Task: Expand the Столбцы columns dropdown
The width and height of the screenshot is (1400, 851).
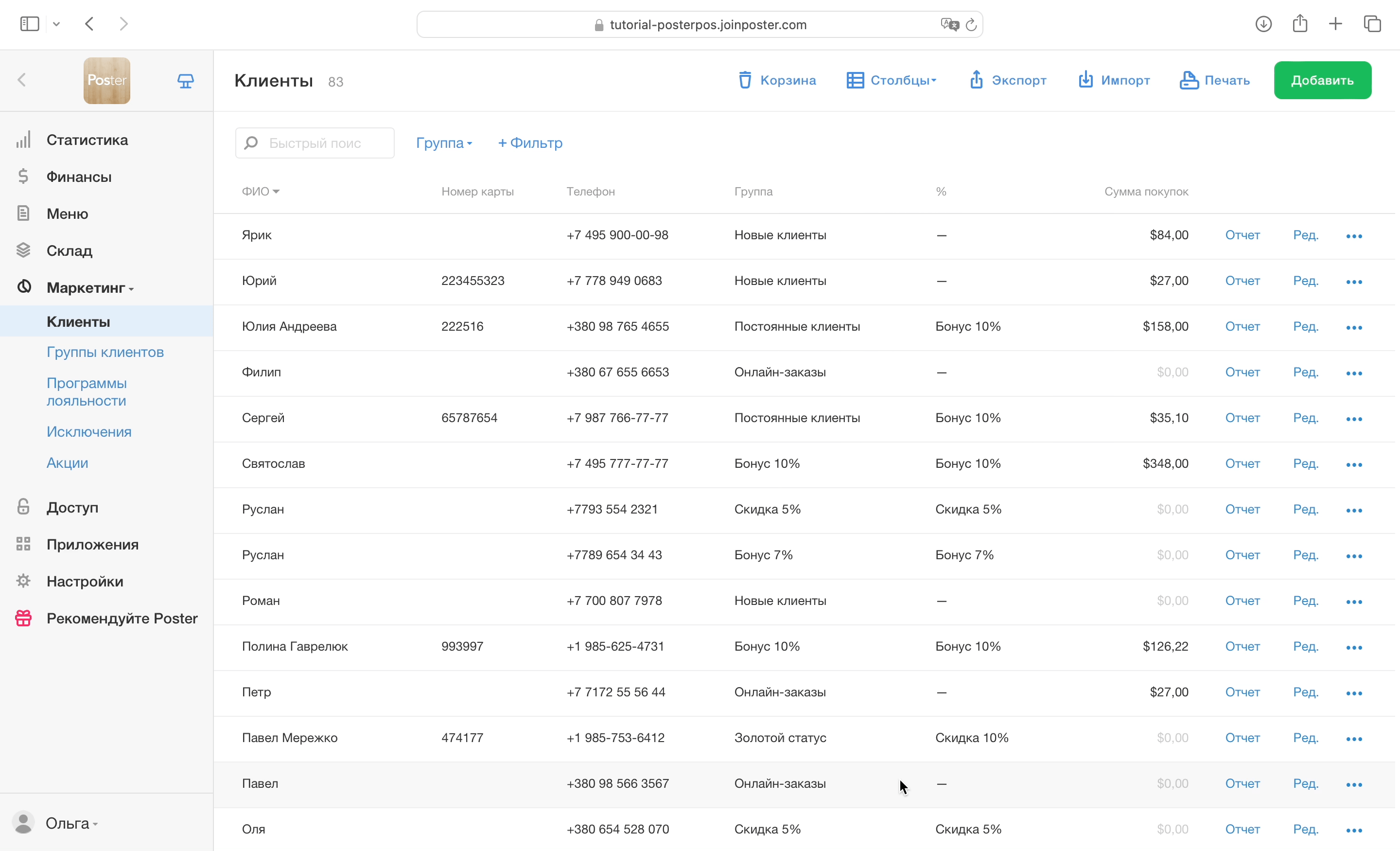Action: coord(892,80)
